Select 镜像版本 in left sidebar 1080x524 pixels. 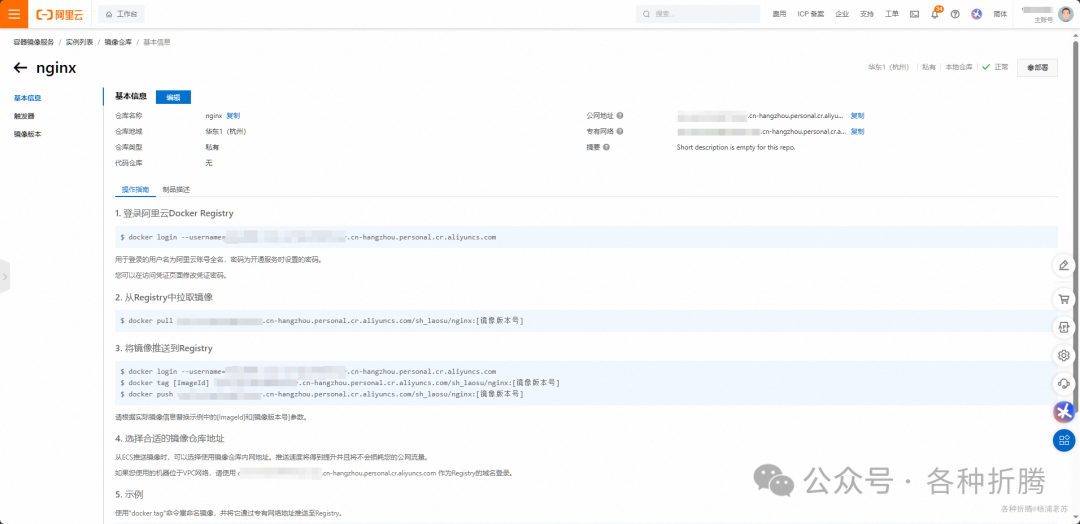point(28,134)
